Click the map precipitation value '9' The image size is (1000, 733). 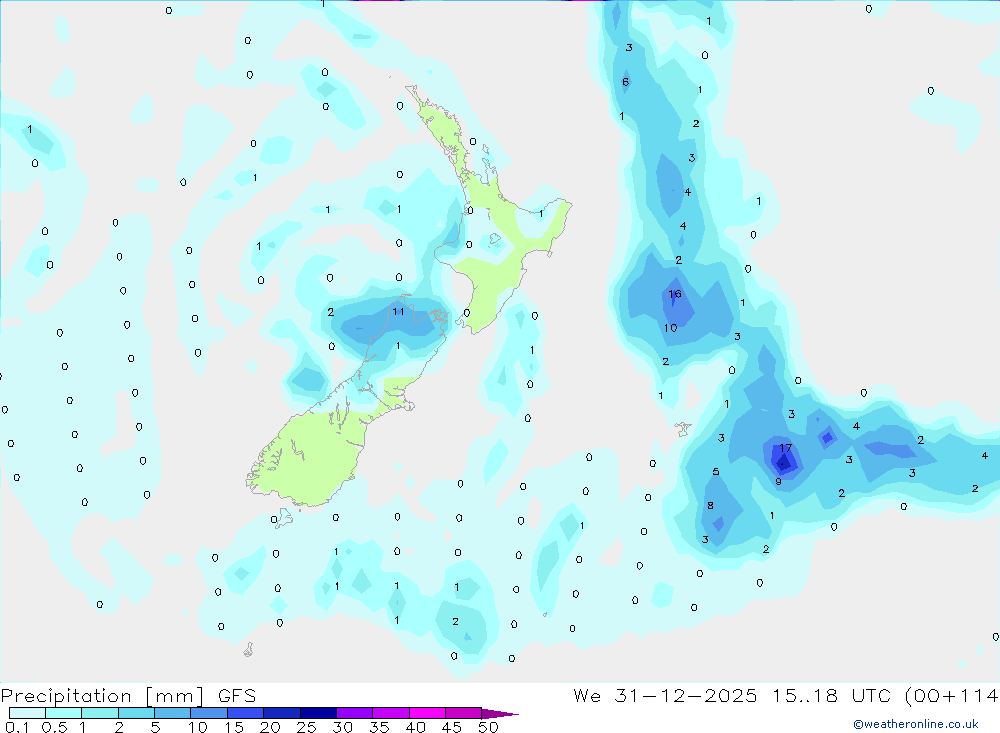tap(778, 482)
